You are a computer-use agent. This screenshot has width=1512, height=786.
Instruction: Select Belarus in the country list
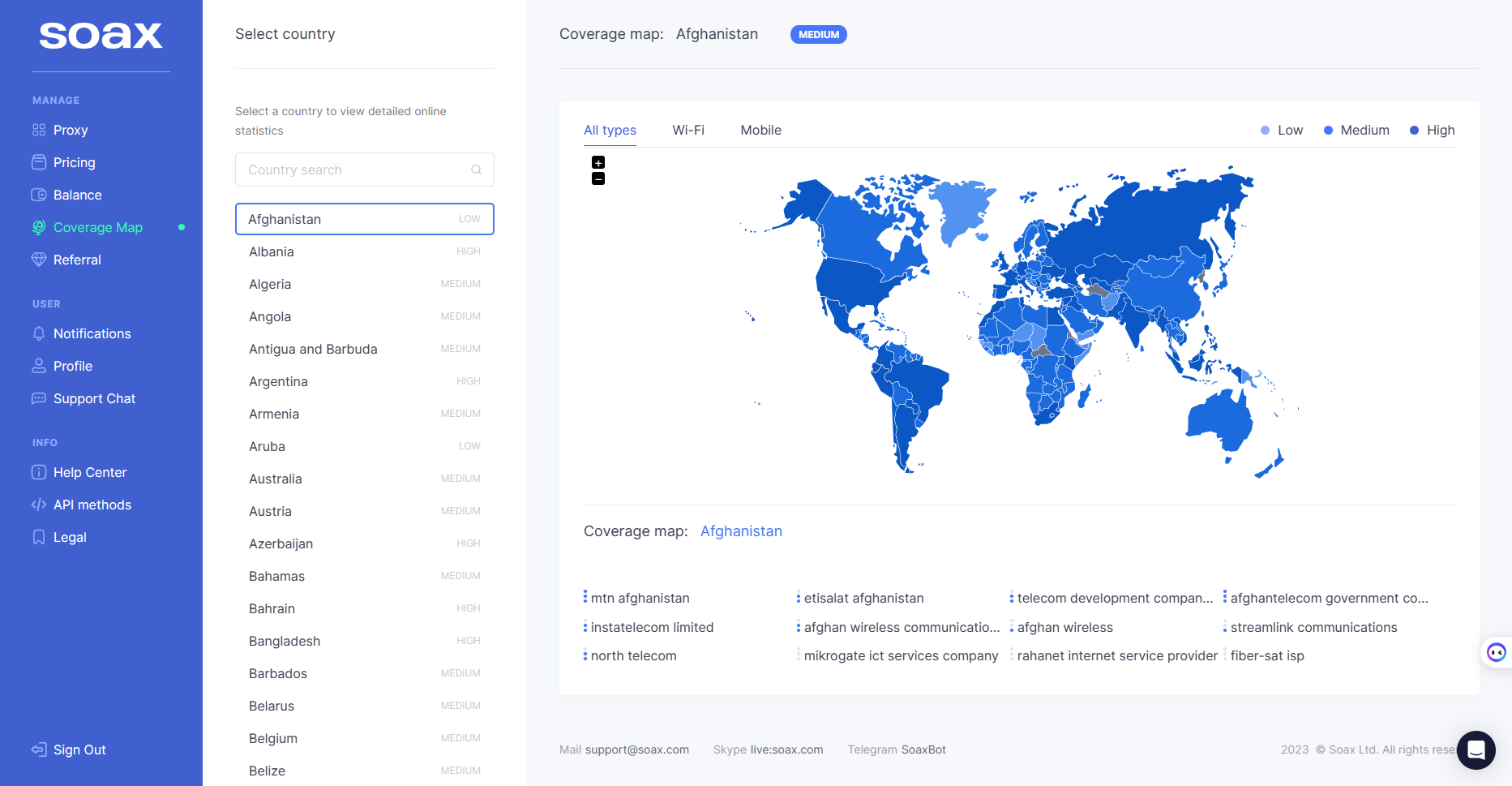click(x=365, y=706)
